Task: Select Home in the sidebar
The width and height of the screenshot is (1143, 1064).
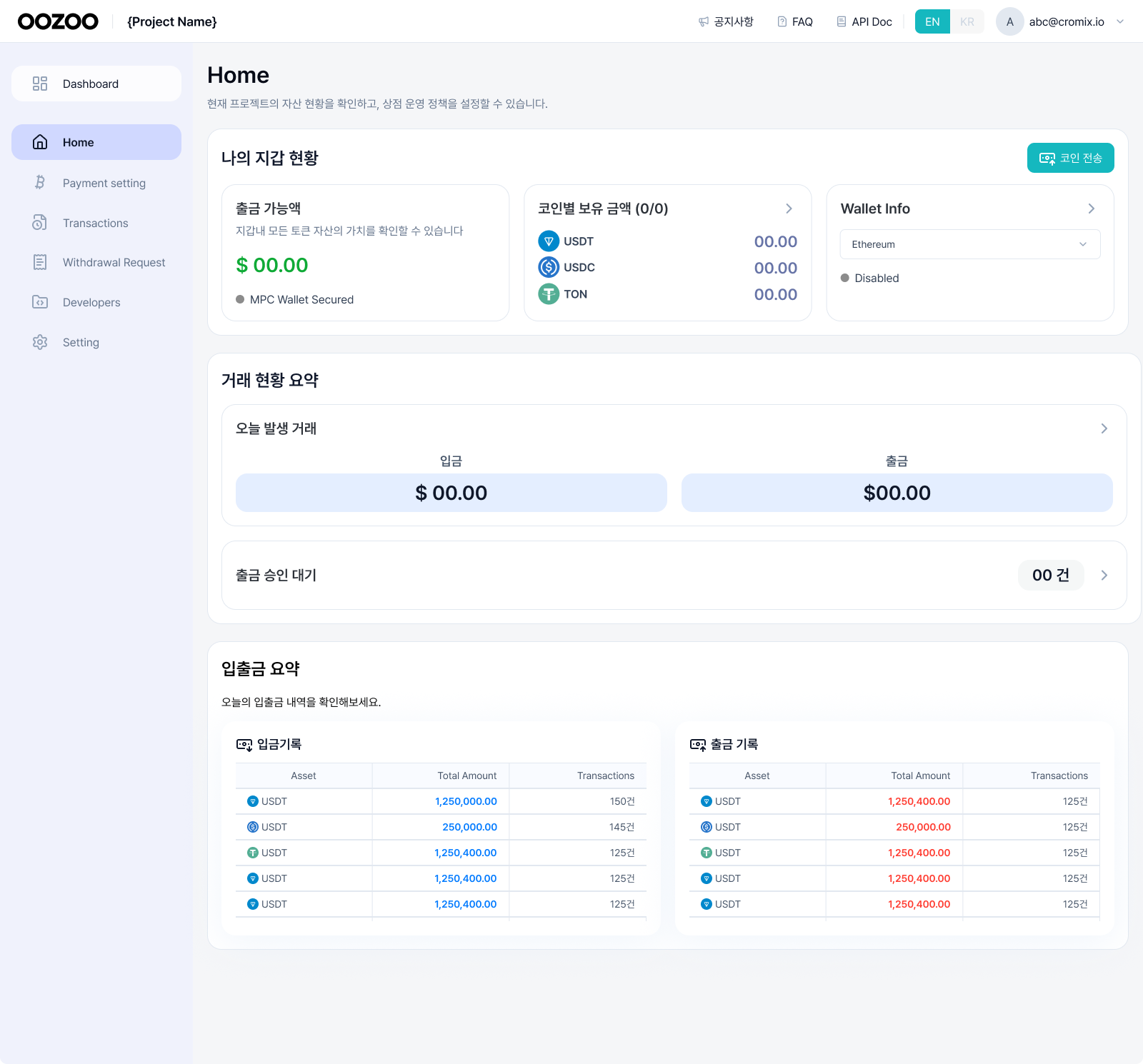Action: tap(96, 142)
